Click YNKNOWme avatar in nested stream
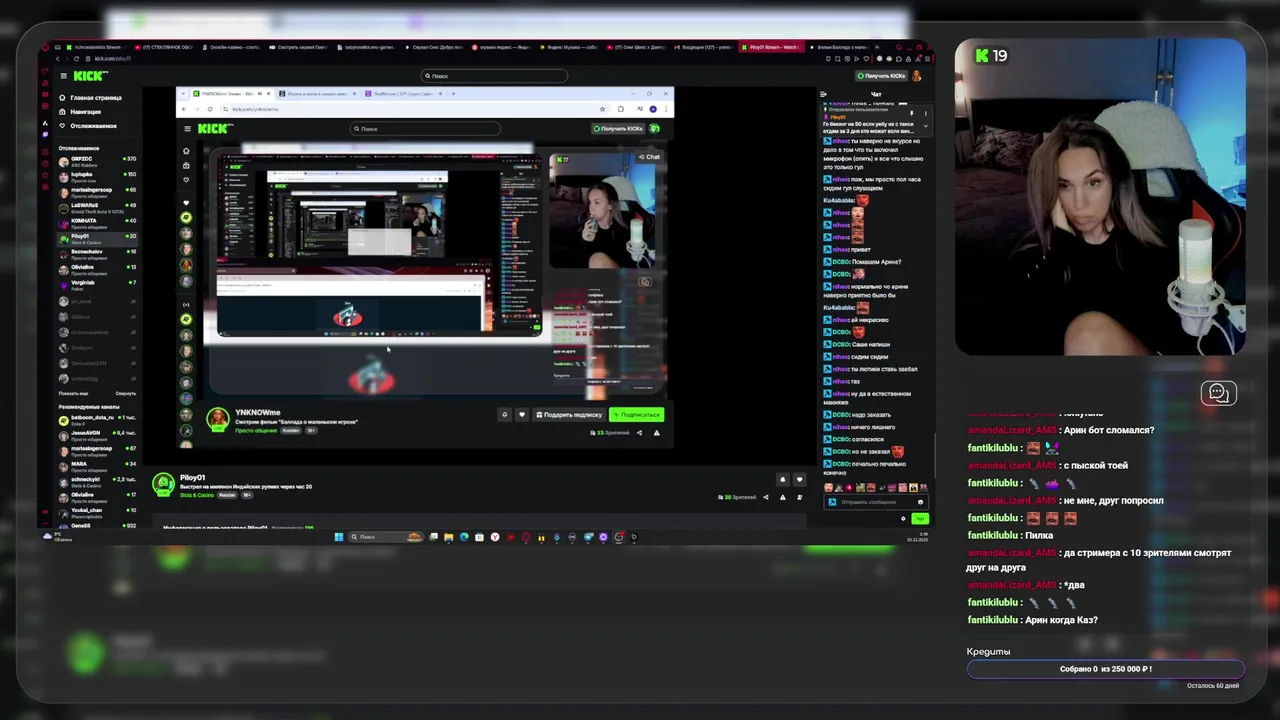 point(217,419)
